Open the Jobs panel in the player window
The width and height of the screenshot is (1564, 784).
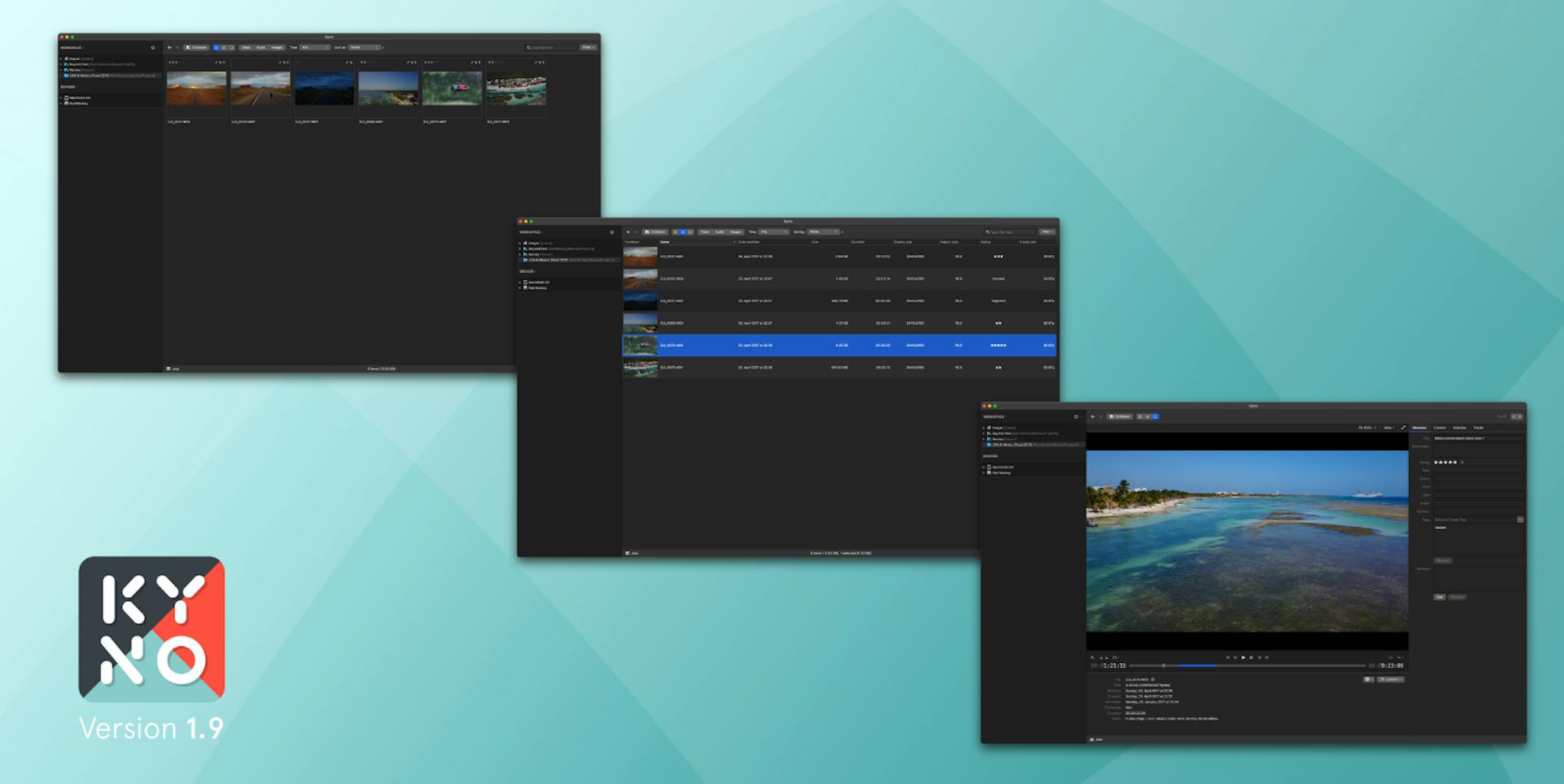click(x=1096, y=739)
